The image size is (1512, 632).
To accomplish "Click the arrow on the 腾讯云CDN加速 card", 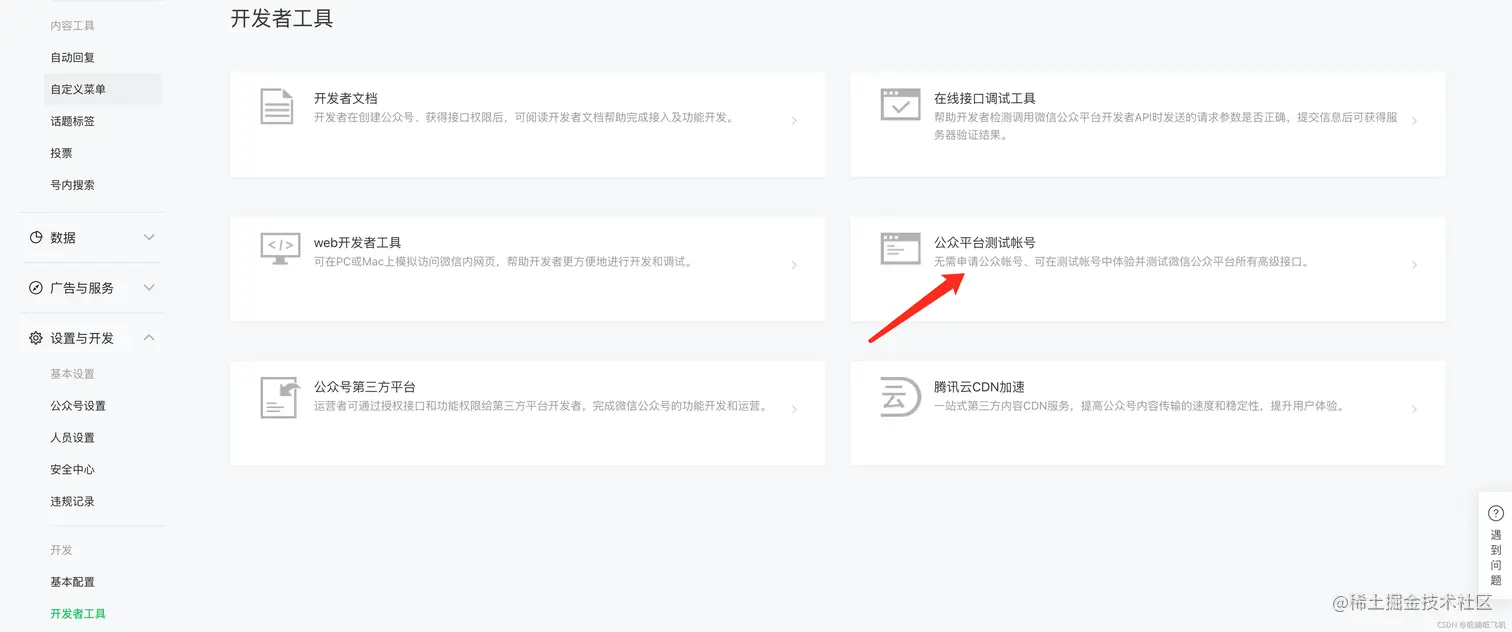I will 1414,409.
